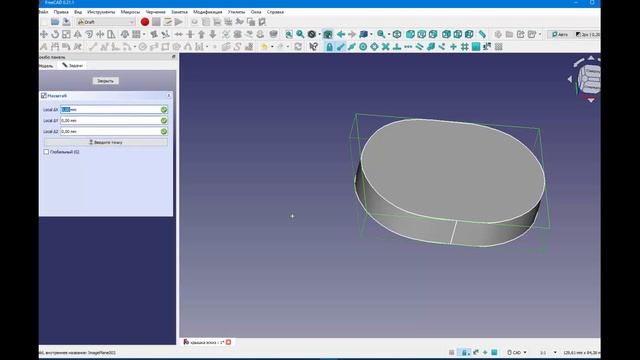
Task: Select the Draft line tool icon
Action: tap(93, 47)
